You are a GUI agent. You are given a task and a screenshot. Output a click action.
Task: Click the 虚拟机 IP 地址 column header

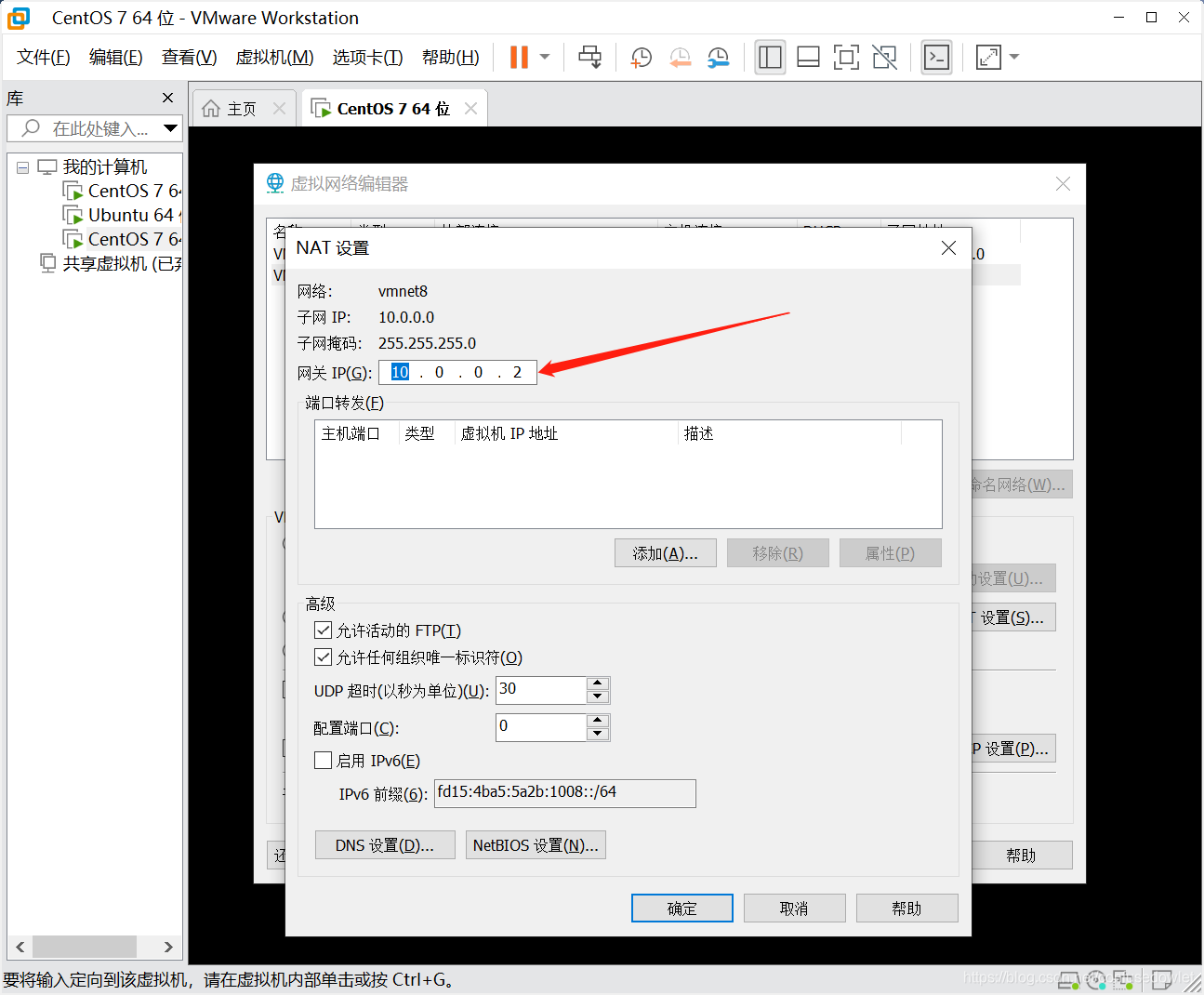point(566,433)
